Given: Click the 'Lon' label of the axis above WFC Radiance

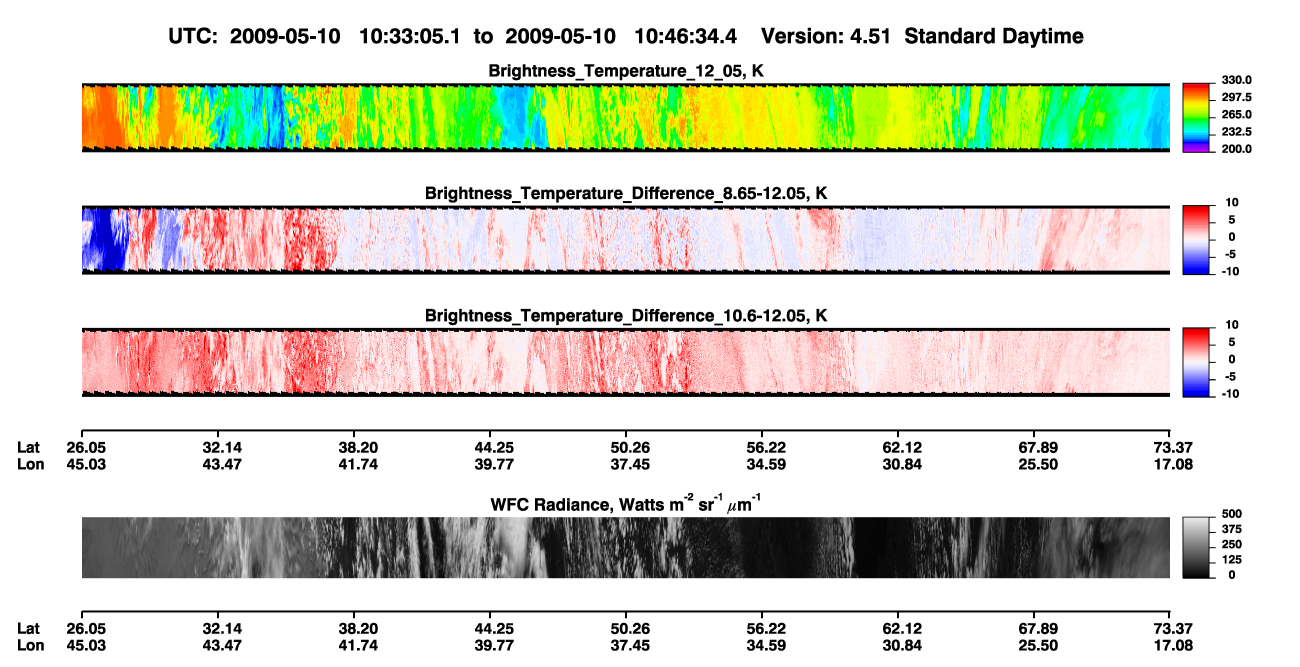Looking at the screenshot, I should click(x=29, y=464).
